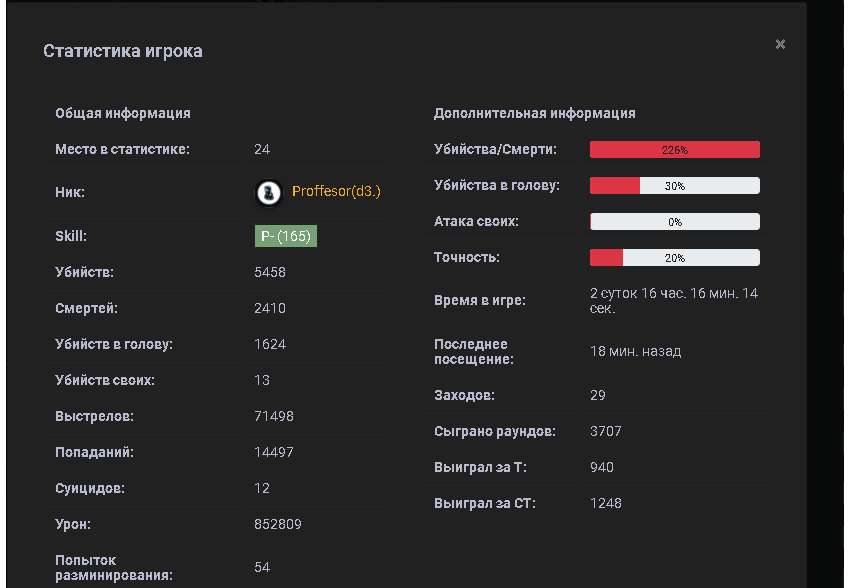
Task: Click the Убийства/Смерти 226% progress bar
Action: (x=674, y=150)
